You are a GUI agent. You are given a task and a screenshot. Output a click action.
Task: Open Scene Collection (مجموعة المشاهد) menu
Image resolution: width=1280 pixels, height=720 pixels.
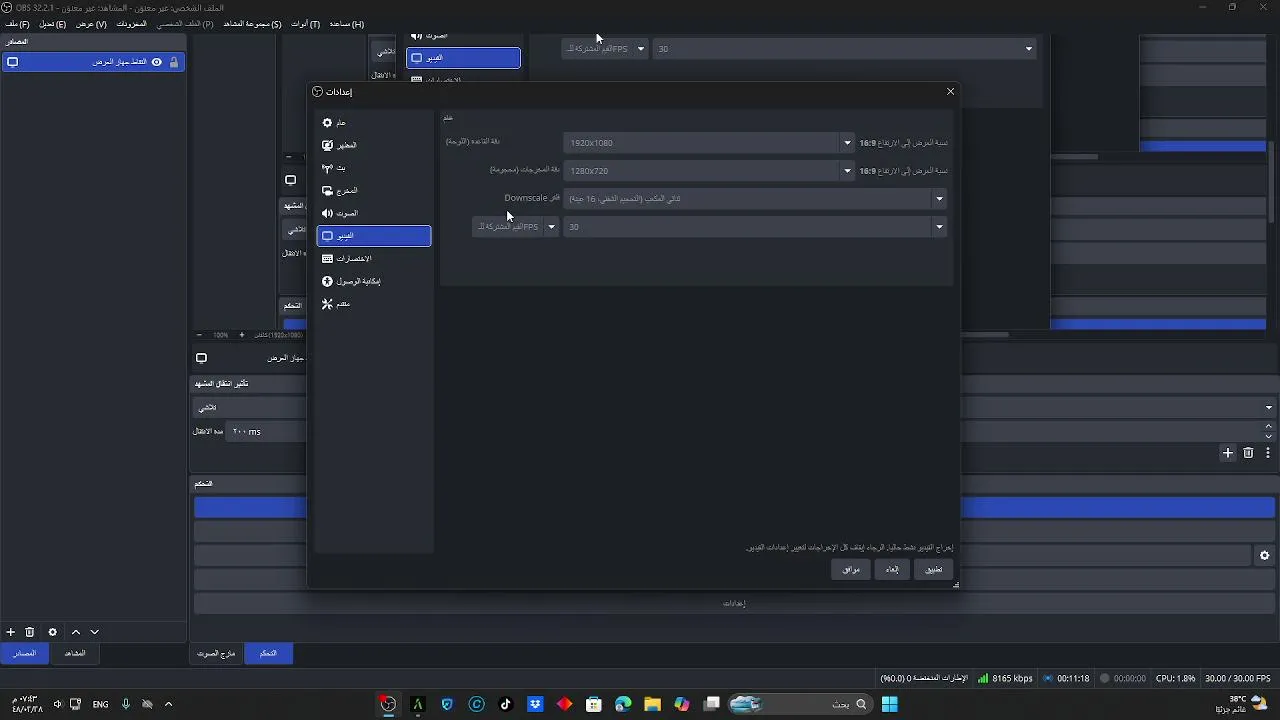click(251, 24)
